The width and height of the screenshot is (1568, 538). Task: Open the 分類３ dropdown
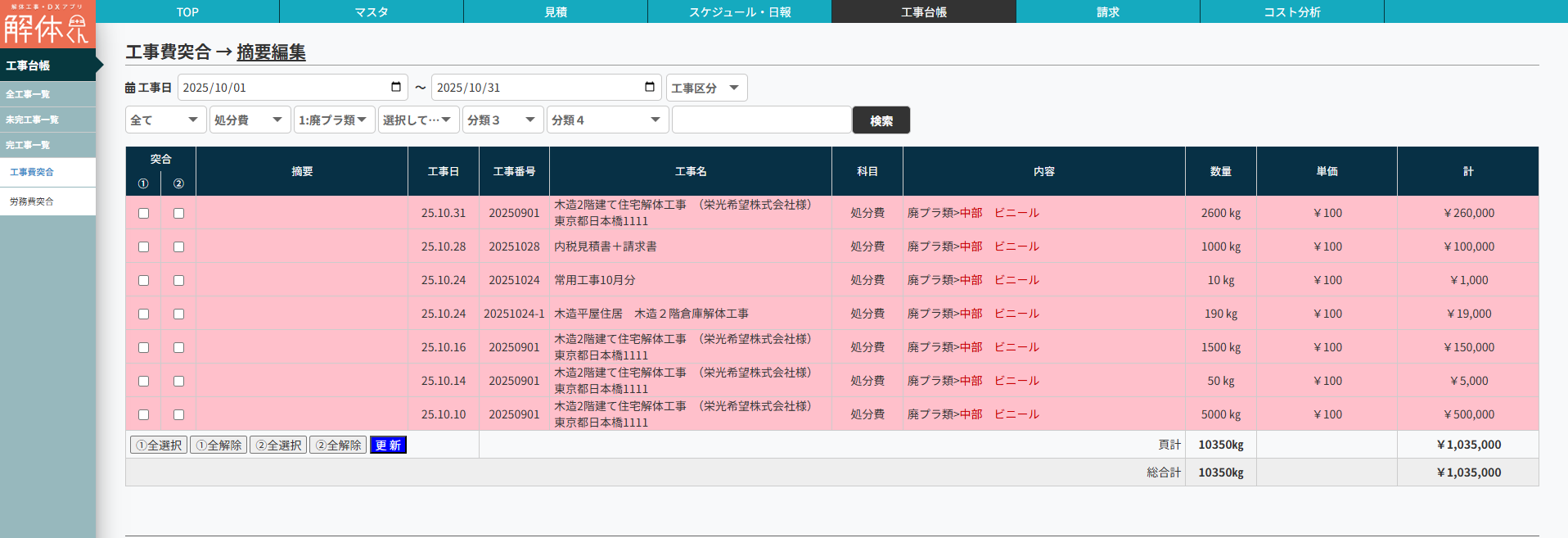tap(502, 120)
